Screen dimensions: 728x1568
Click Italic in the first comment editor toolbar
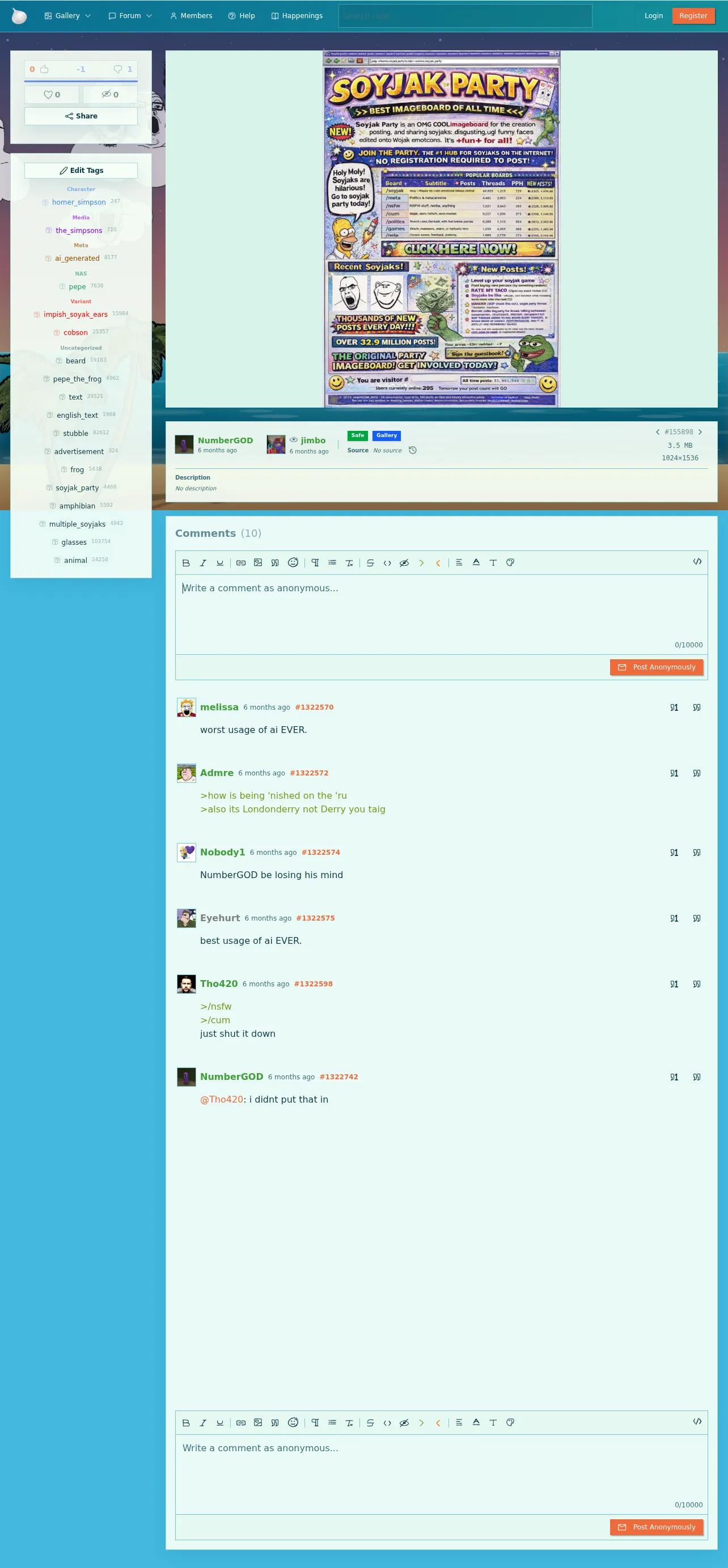pos(204,562)
